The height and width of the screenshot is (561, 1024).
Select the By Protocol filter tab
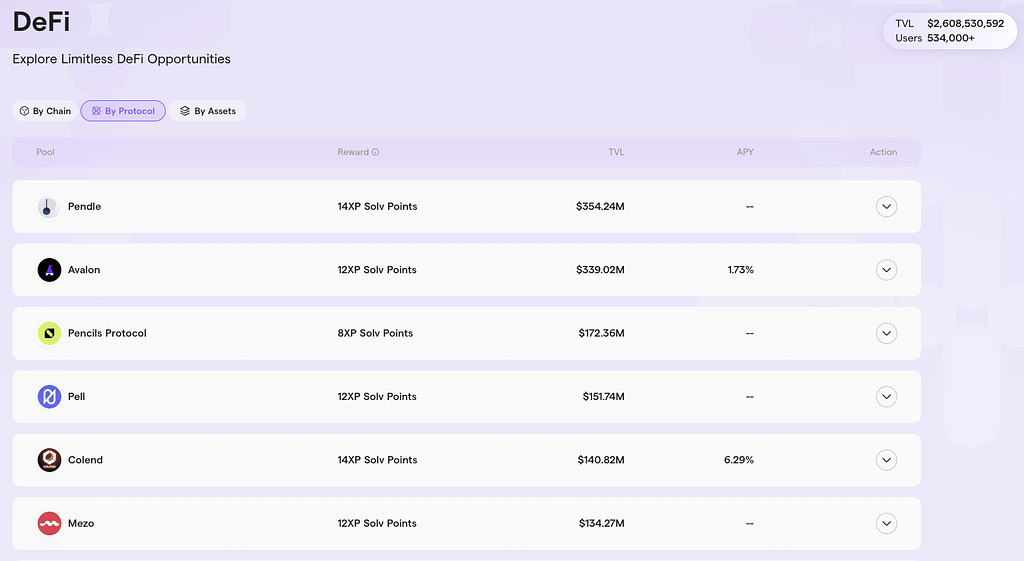pyautogui.click(x=123, y=111)
